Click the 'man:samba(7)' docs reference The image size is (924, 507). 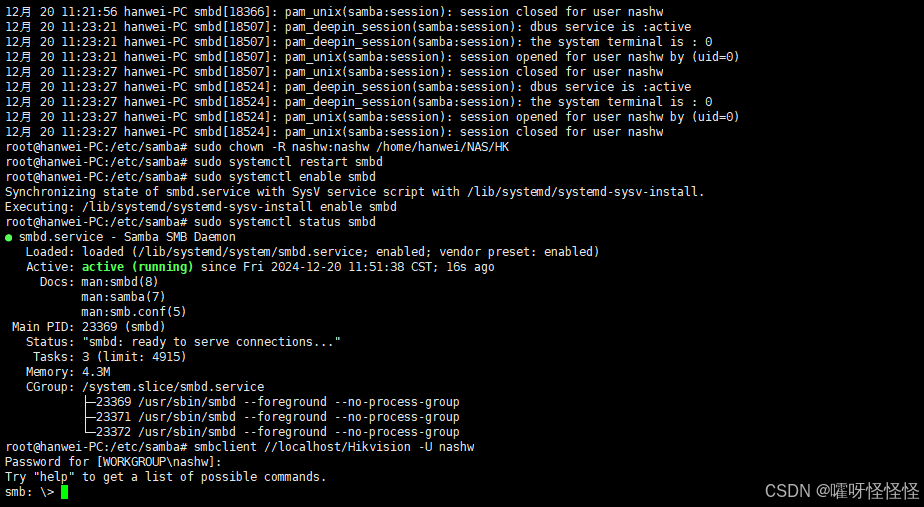tap(123, 297)
